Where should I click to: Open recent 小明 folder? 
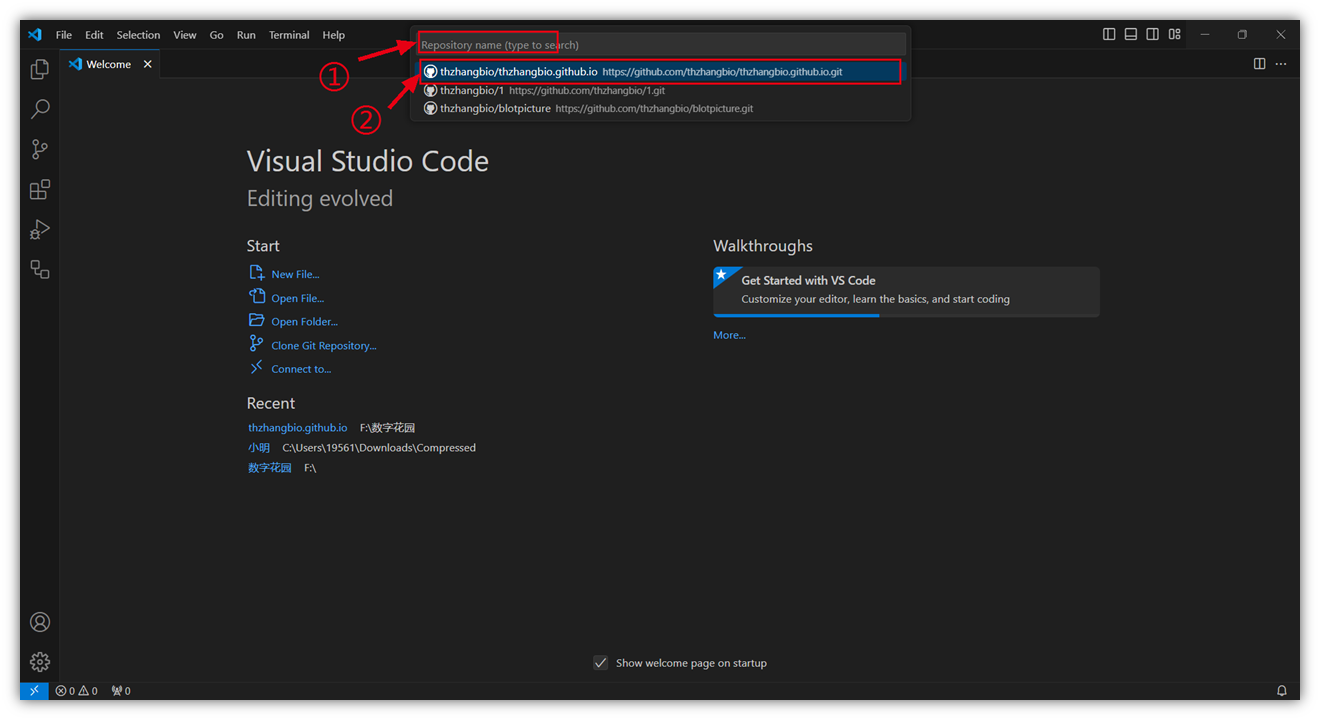coord(259,448)
